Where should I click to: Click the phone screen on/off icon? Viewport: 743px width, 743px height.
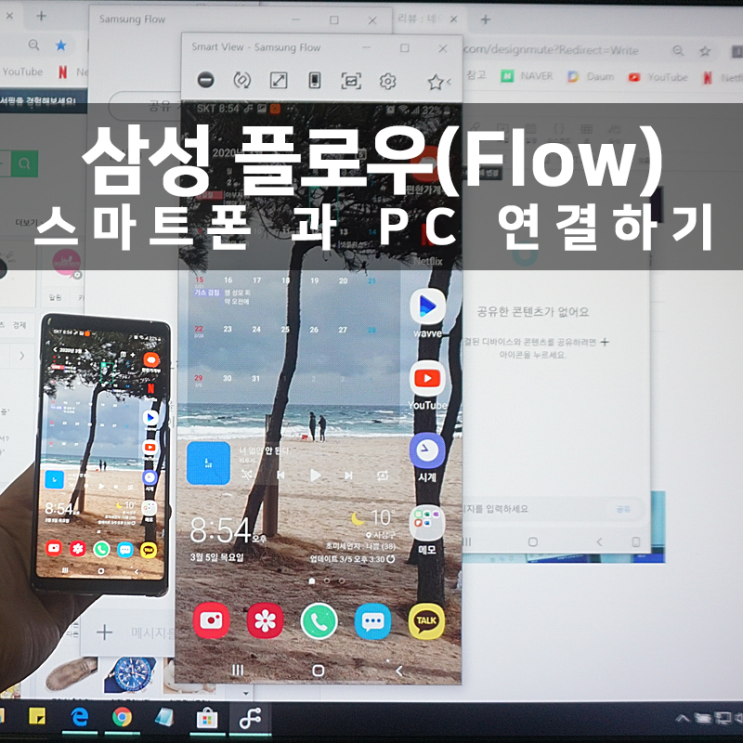click(315, 80)
